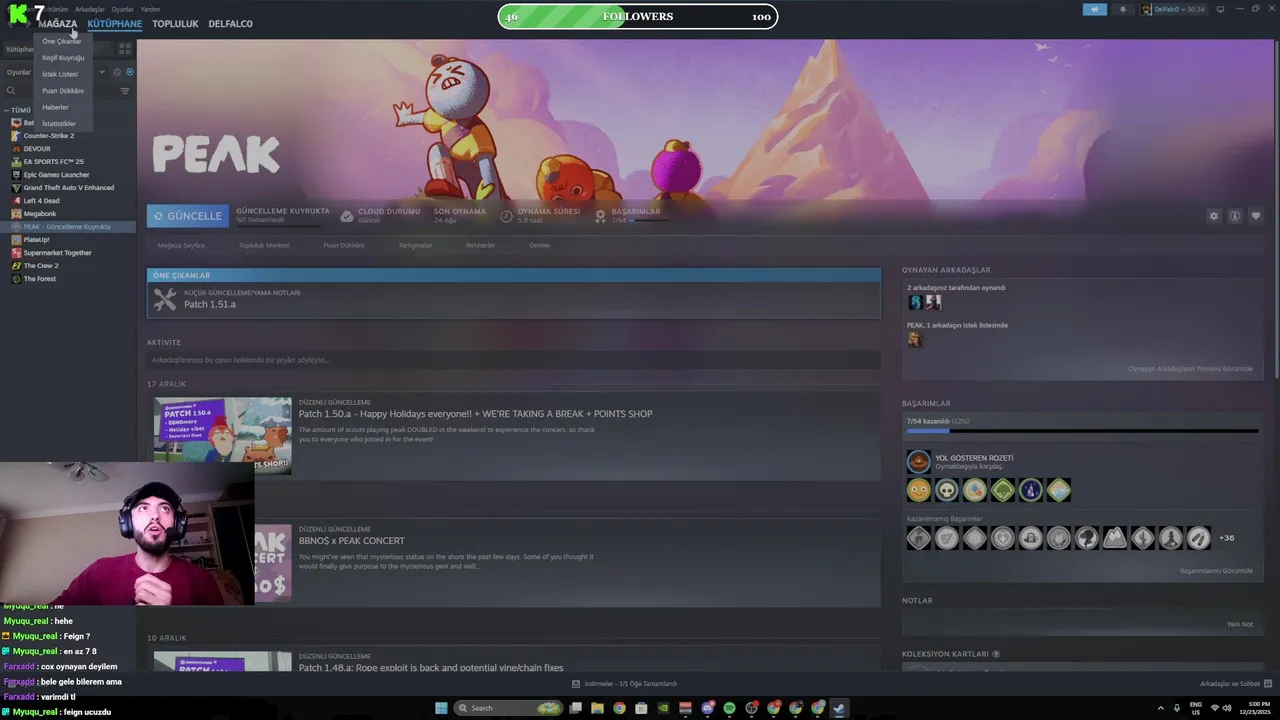Select Supermarket Together in games list
This screenshot has width=1280, height=720.
click(x=57, y=253)
